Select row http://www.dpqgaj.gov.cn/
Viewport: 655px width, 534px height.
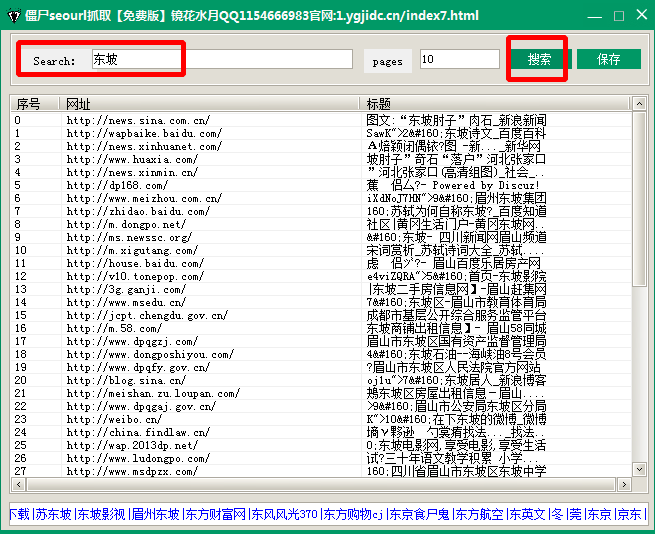pyautogui.click(x=321, y=406)
